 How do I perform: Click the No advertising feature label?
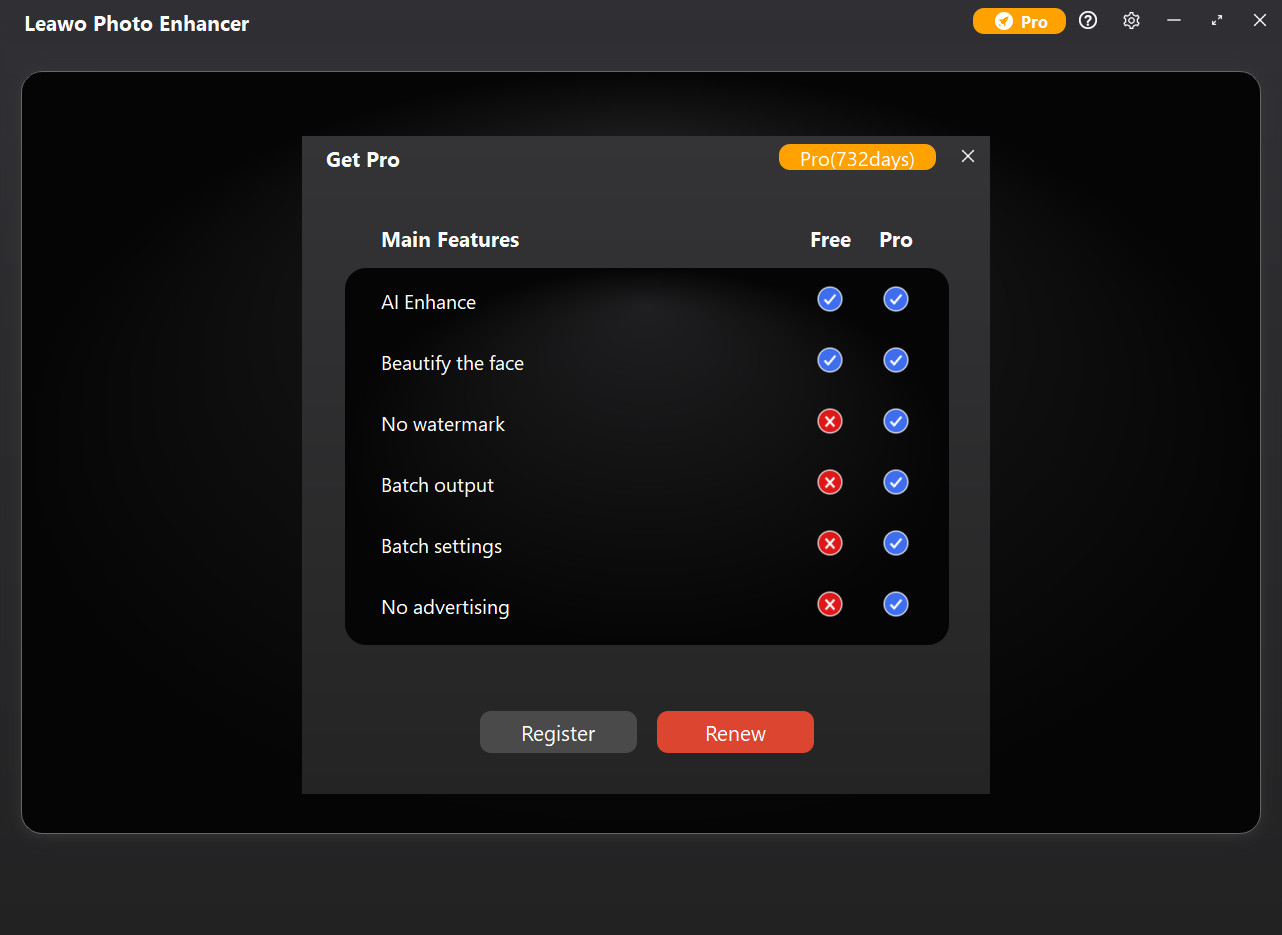[x=445, y=607]
